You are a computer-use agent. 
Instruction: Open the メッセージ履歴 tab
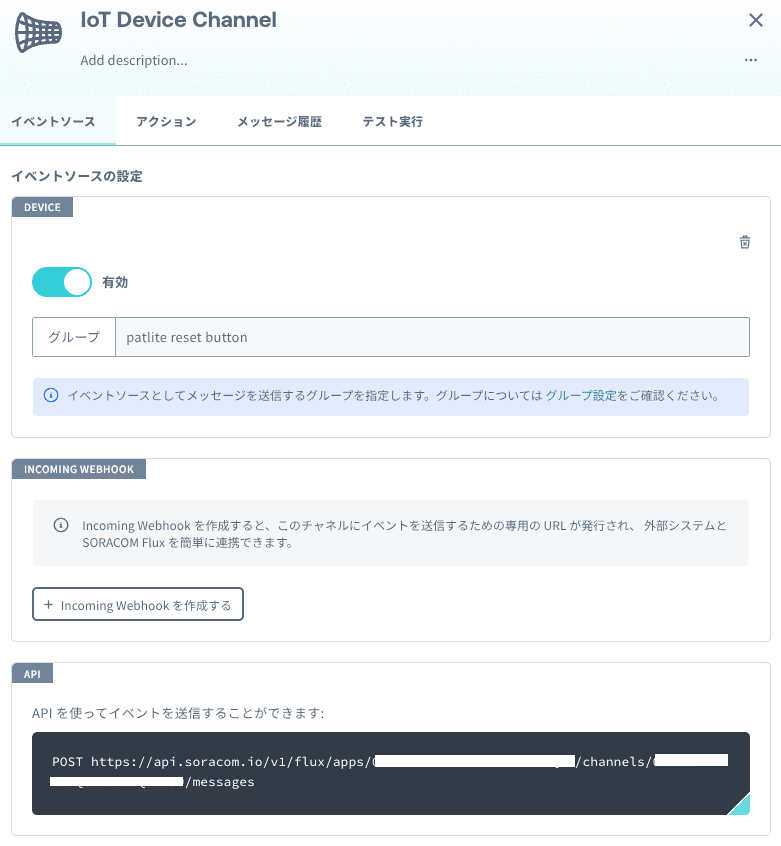tap(279, 122)
